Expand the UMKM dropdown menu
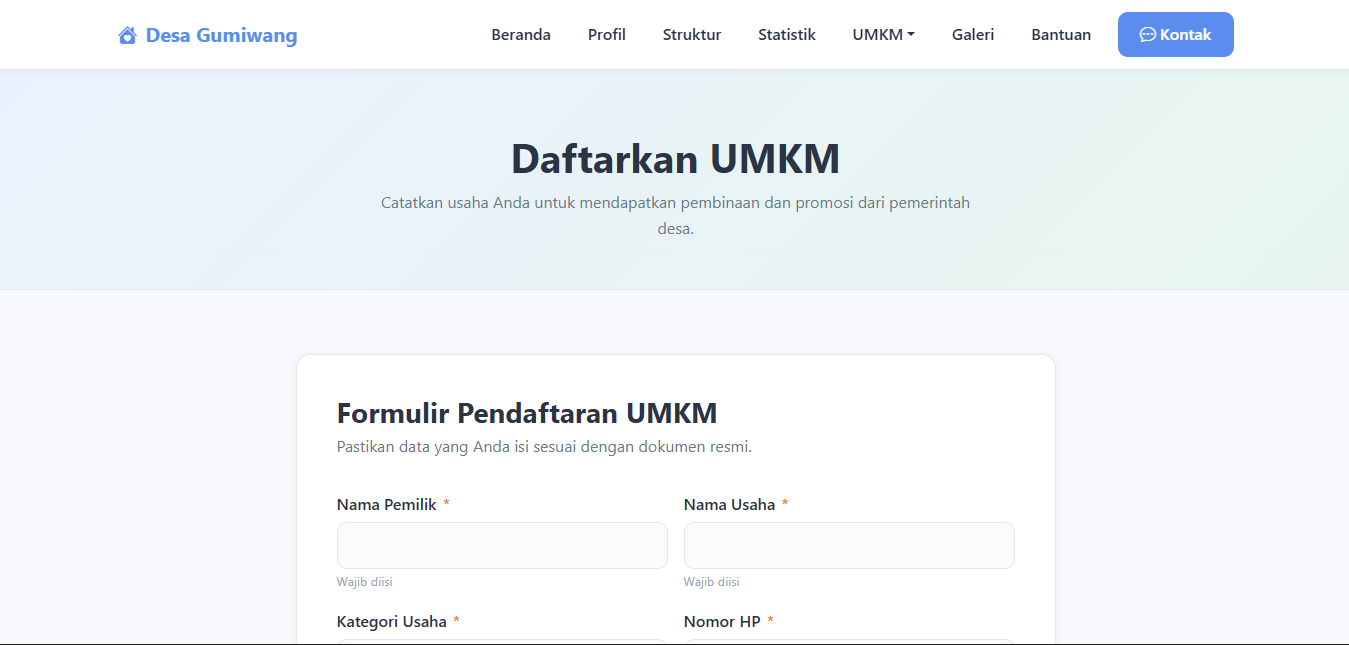 tap(884, 35)
